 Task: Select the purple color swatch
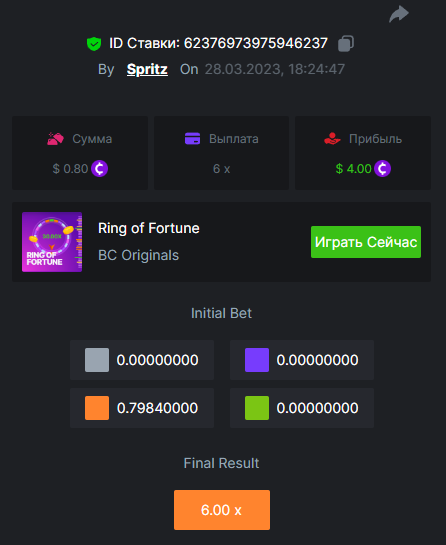pyautogui.click(x=257, y=360)
